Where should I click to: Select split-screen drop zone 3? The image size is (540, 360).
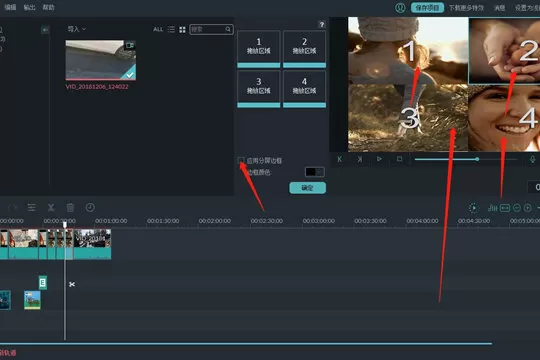[x=259, y=89]
